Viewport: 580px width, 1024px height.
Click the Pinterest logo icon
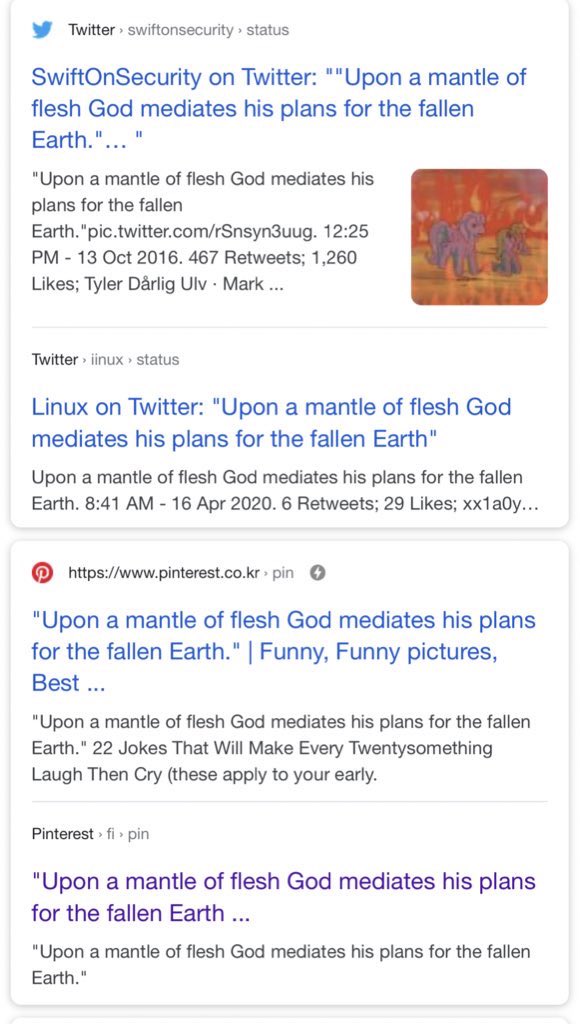[42, 573]
